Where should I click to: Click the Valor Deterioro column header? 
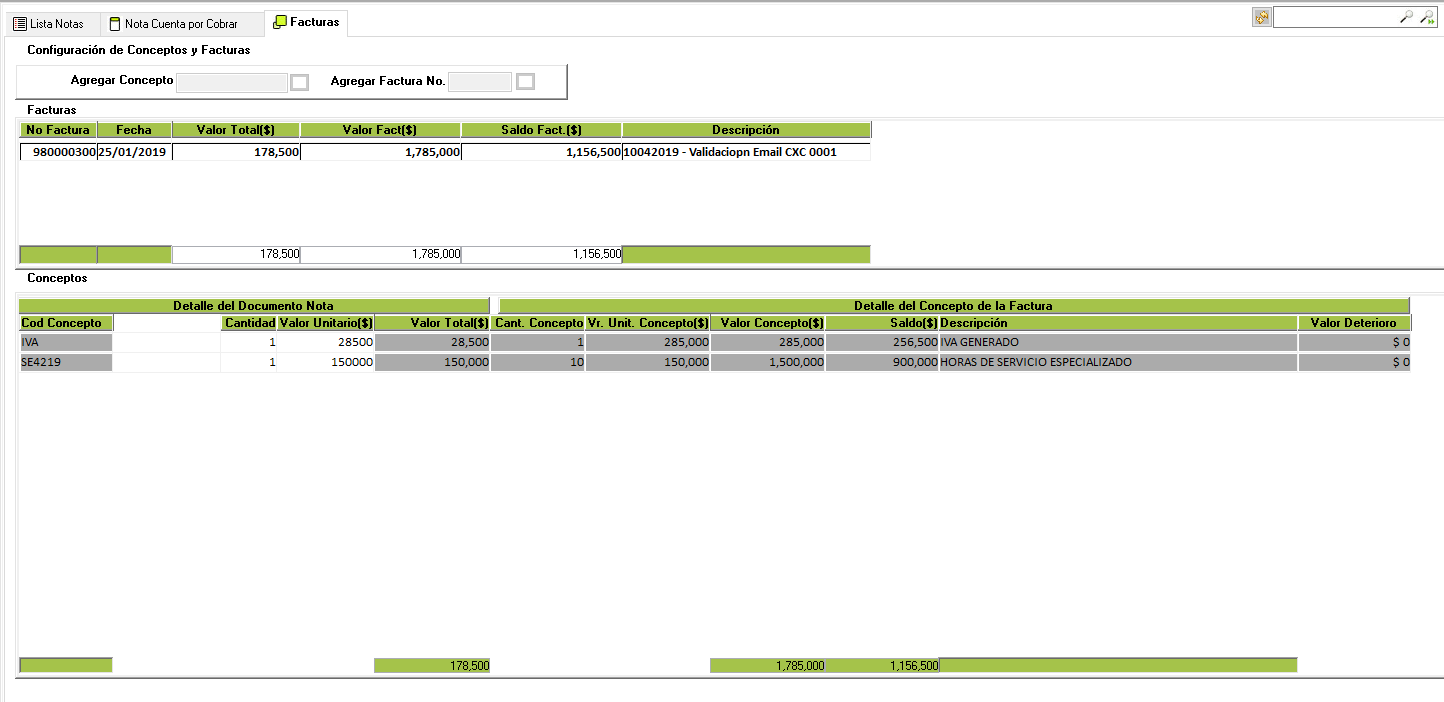coord(1354,323)
